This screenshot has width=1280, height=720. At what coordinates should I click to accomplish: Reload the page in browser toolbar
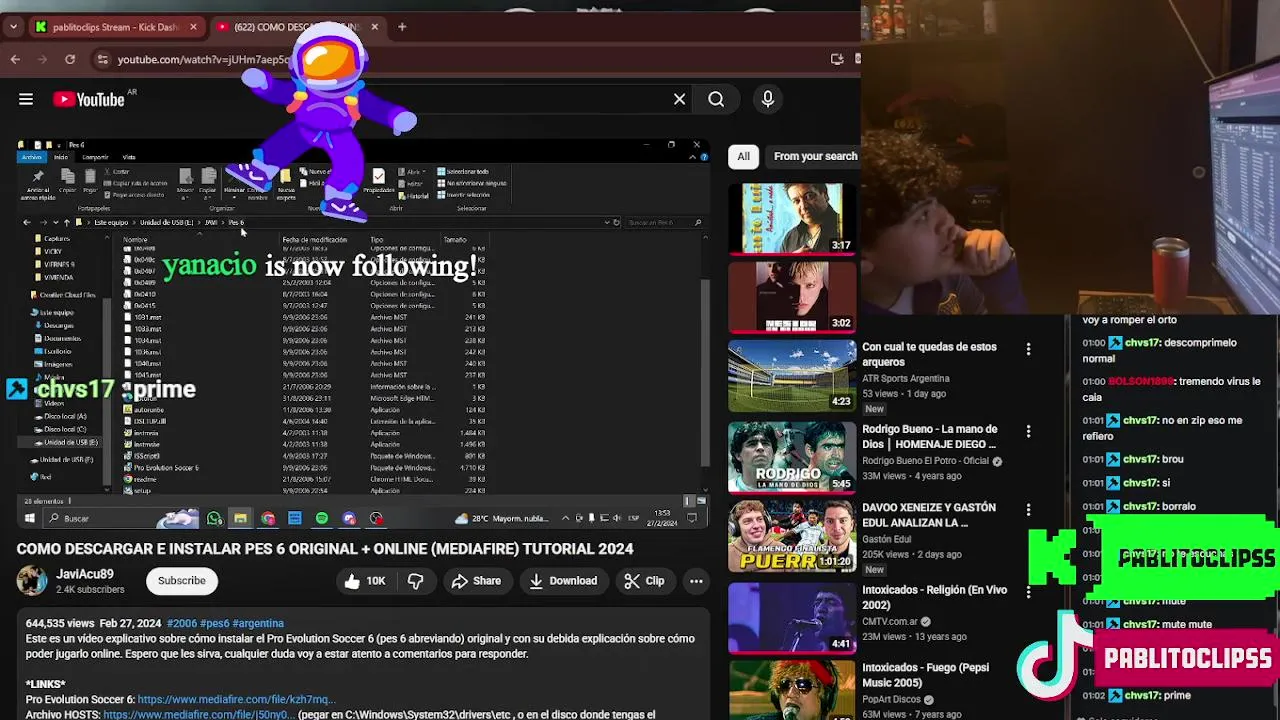70,59
